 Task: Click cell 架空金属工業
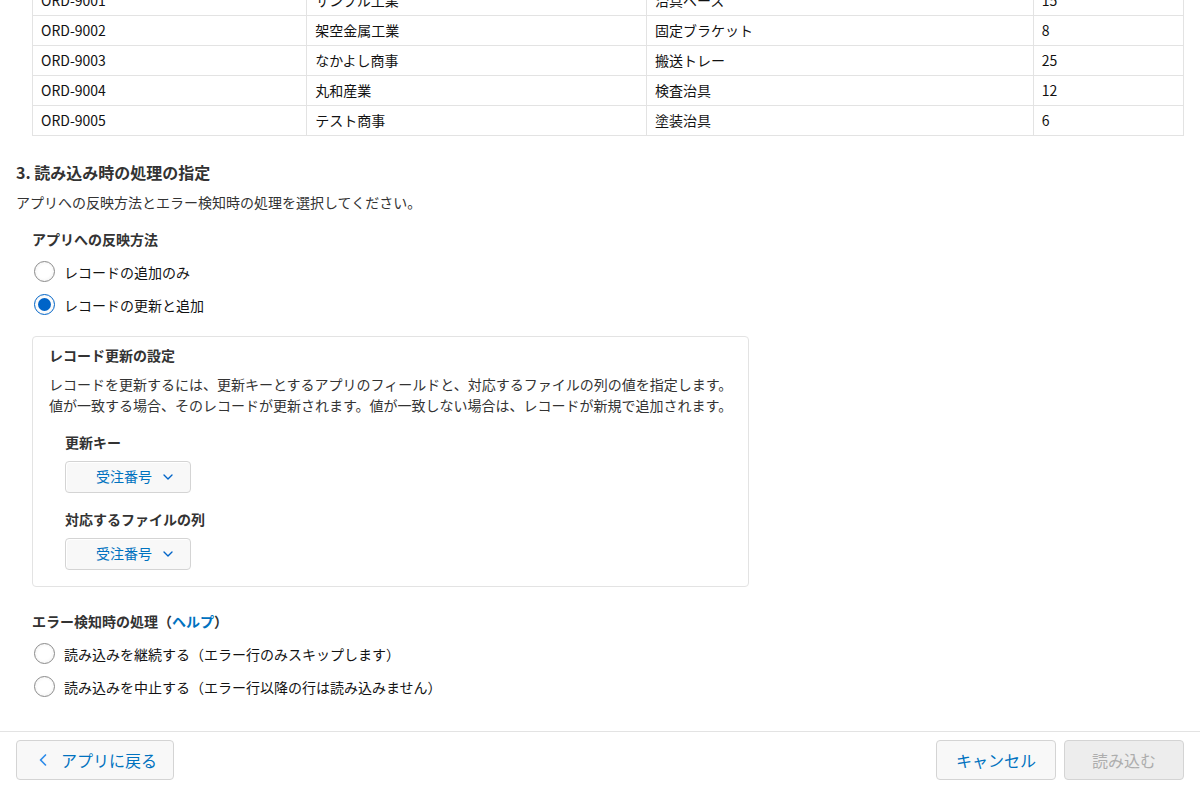point(477,31)
